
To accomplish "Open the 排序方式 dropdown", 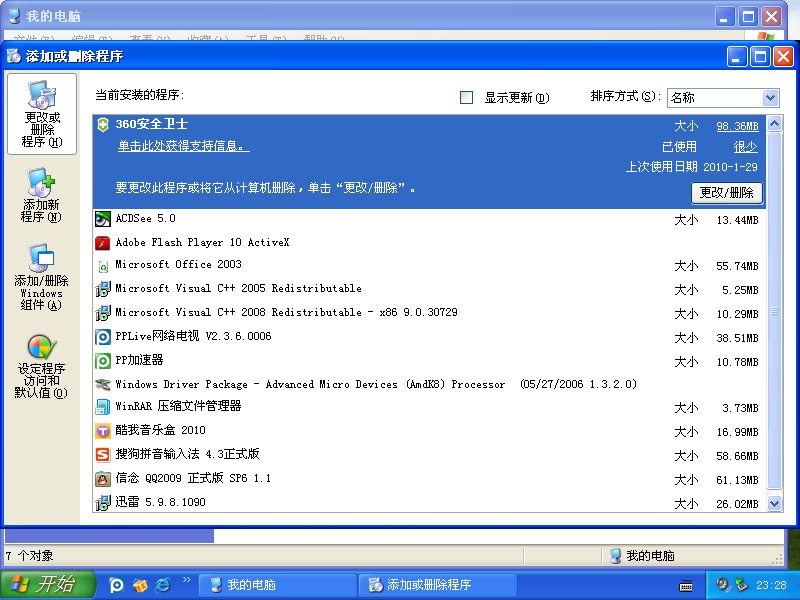I will [x=770, y=97].
